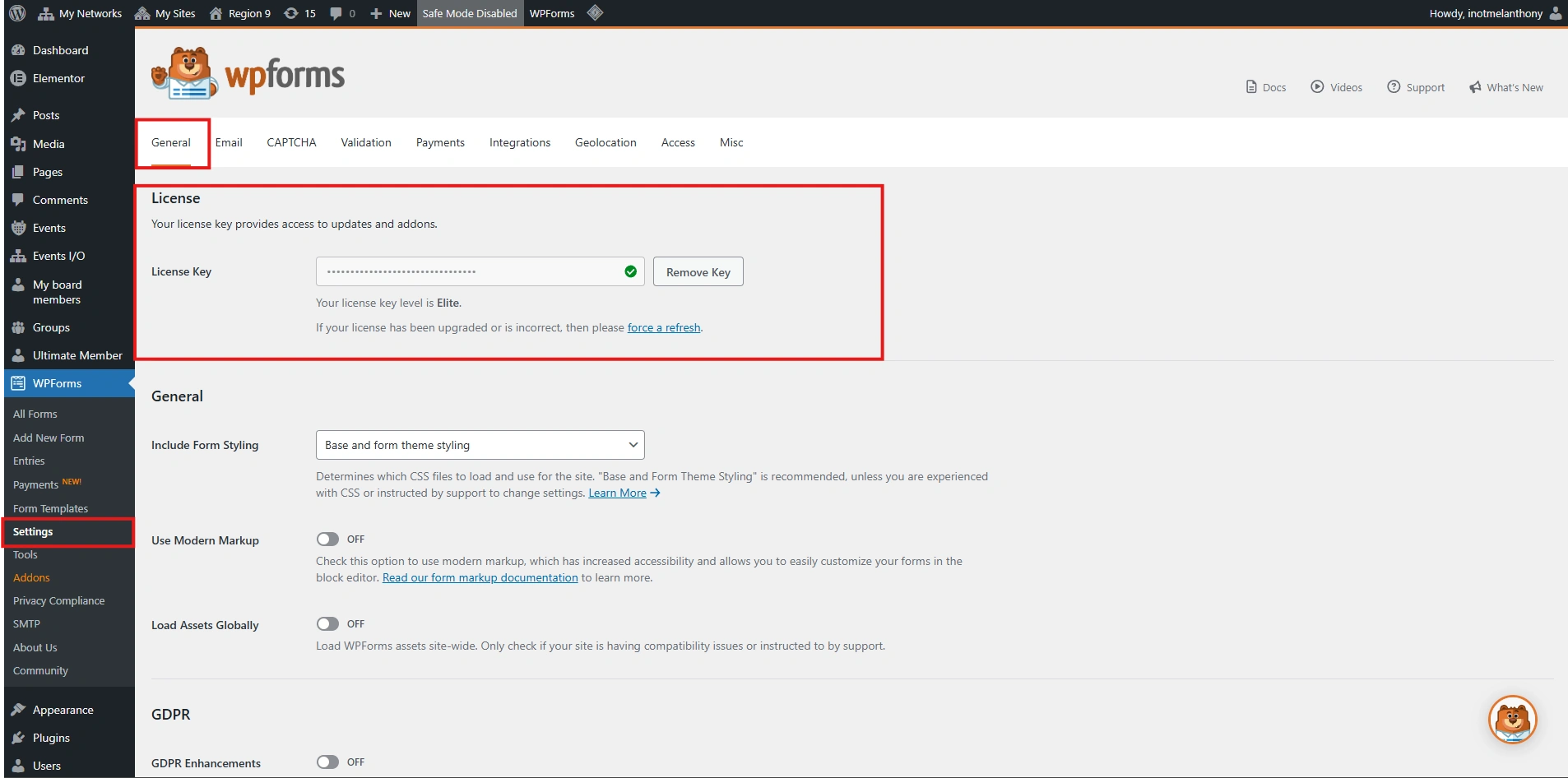Open Elementor from the sidebar
The width and height of the screenshot is (1568, 778).
tap(69, 78)
